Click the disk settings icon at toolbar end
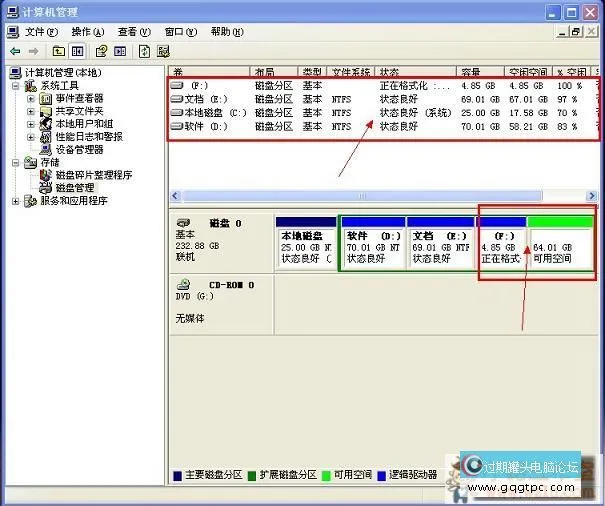 (x=163, y=51)
